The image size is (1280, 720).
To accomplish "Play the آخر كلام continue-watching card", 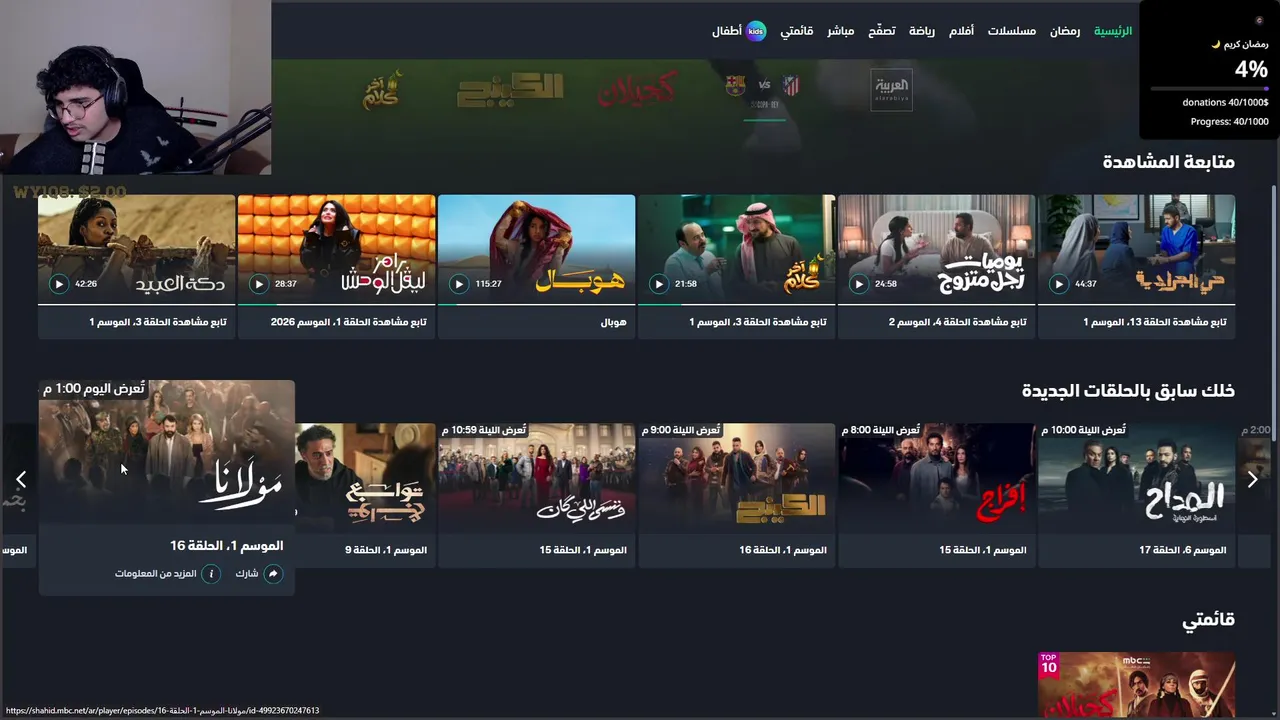I will pos(659,284).
